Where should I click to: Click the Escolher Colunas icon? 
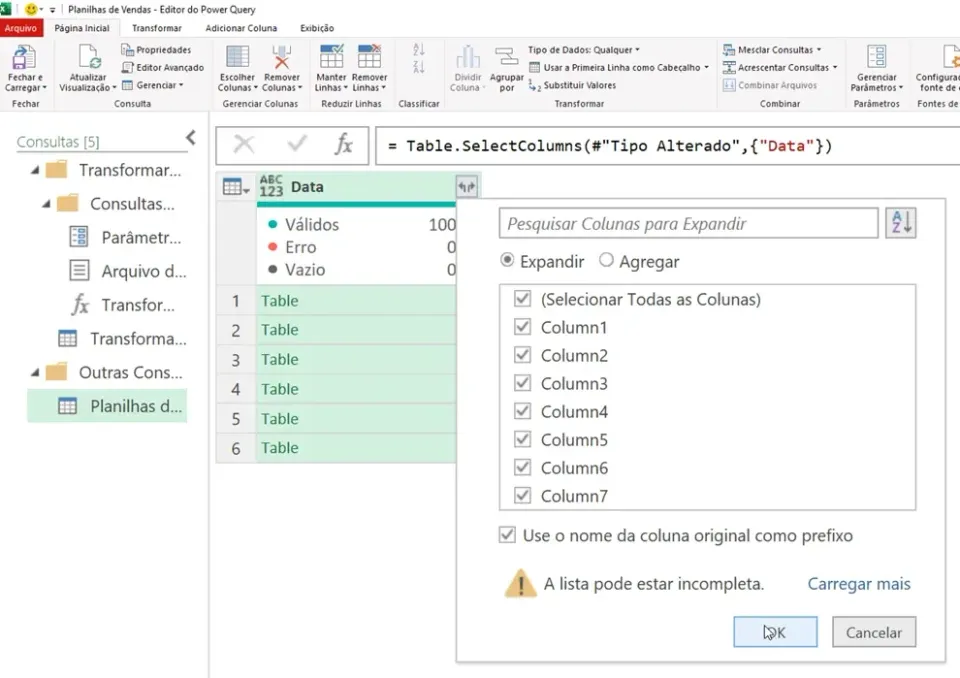(237, 57)
